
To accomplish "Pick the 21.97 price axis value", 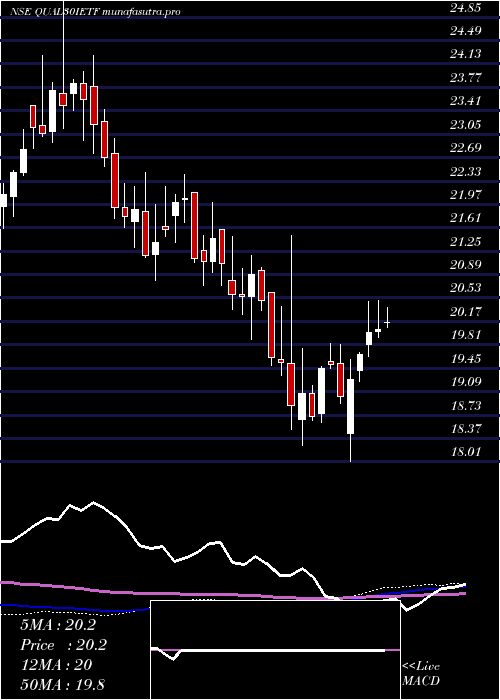I will tap(466, 194).
